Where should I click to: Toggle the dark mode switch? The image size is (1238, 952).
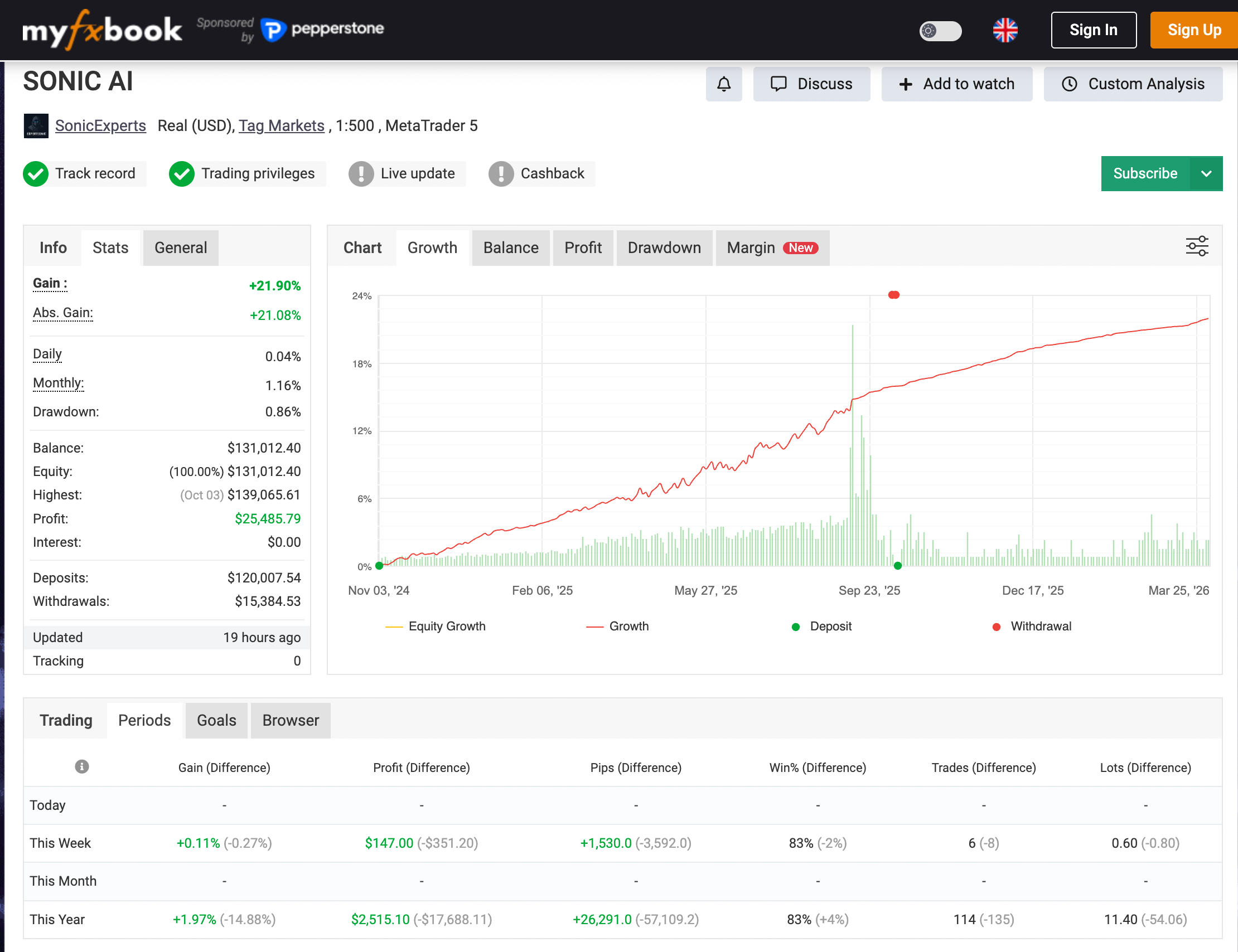[940, 30]
